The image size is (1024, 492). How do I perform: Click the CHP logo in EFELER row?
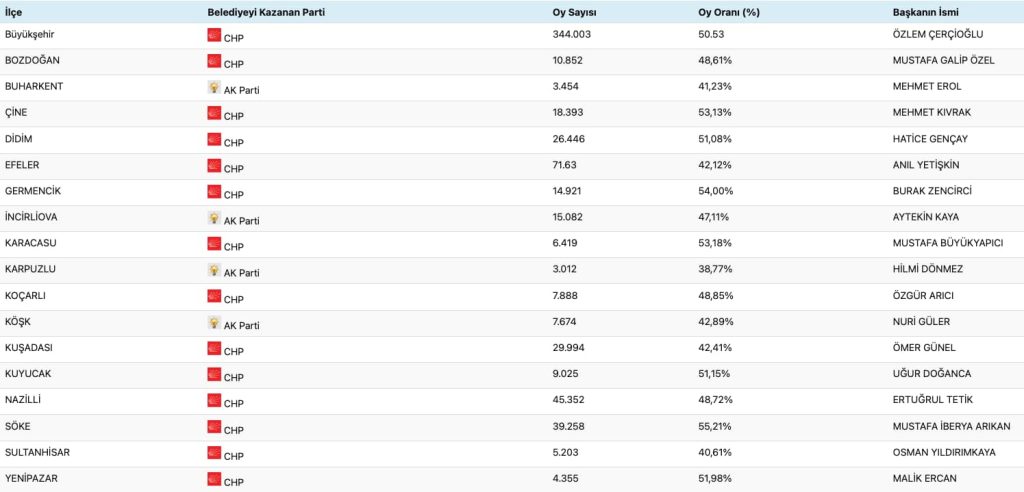[x=214, y=165]
